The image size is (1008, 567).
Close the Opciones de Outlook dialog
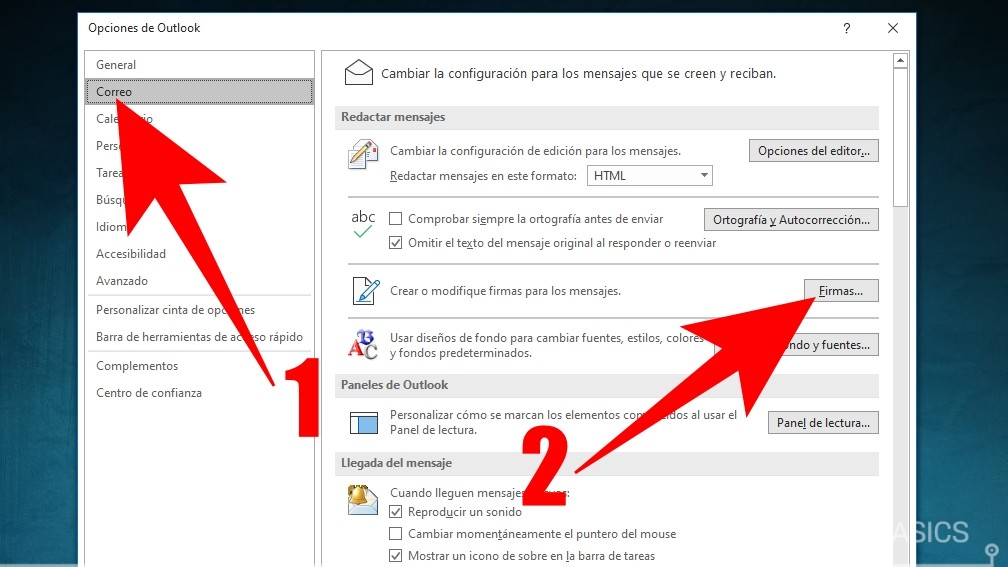893,28
